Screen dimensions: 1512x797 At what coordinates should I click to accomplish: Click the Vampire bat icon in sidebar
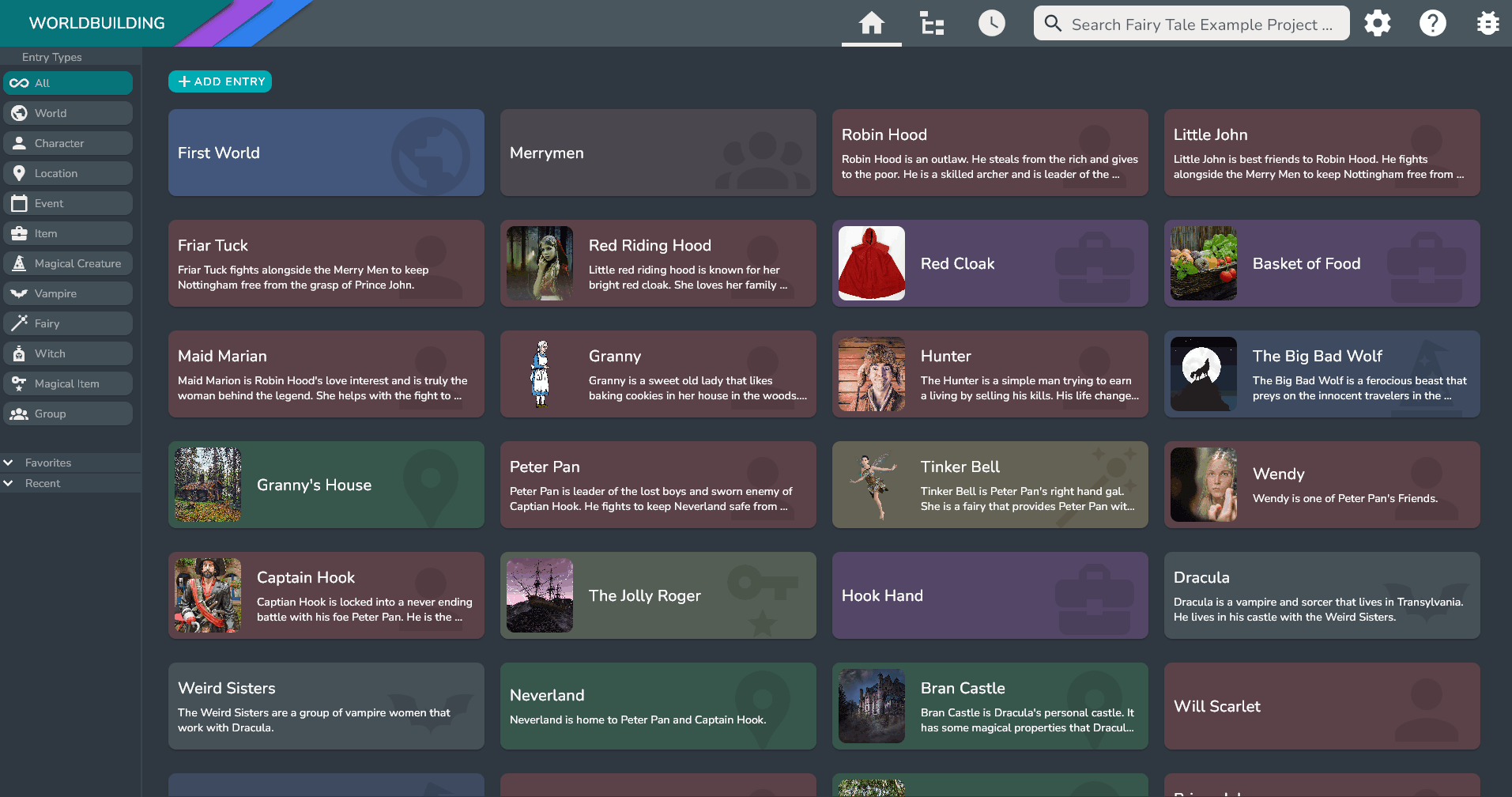point(19,293)
